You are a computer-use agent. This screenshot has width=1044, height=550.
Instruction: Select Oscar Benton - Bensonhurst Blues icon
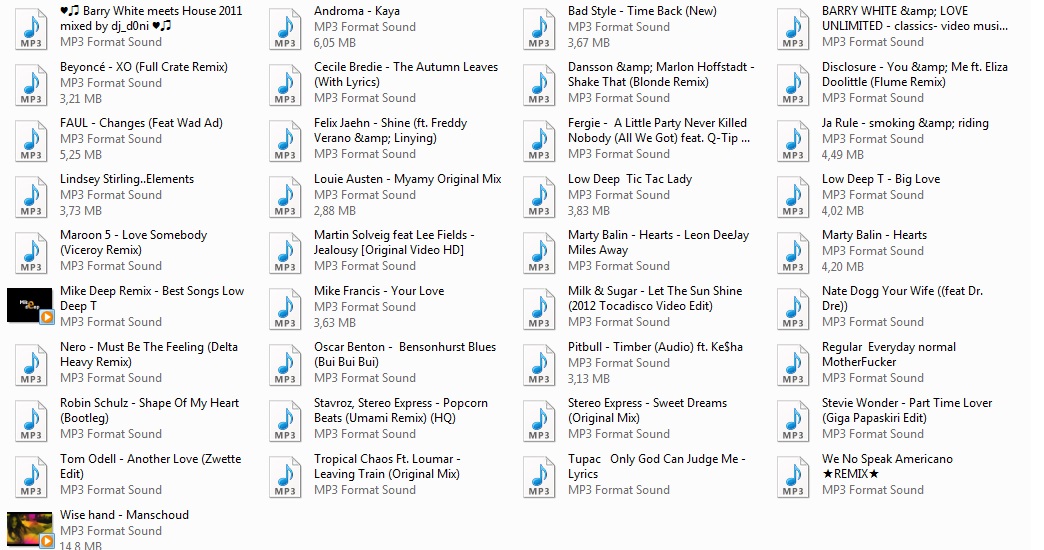tap(285, 365)
